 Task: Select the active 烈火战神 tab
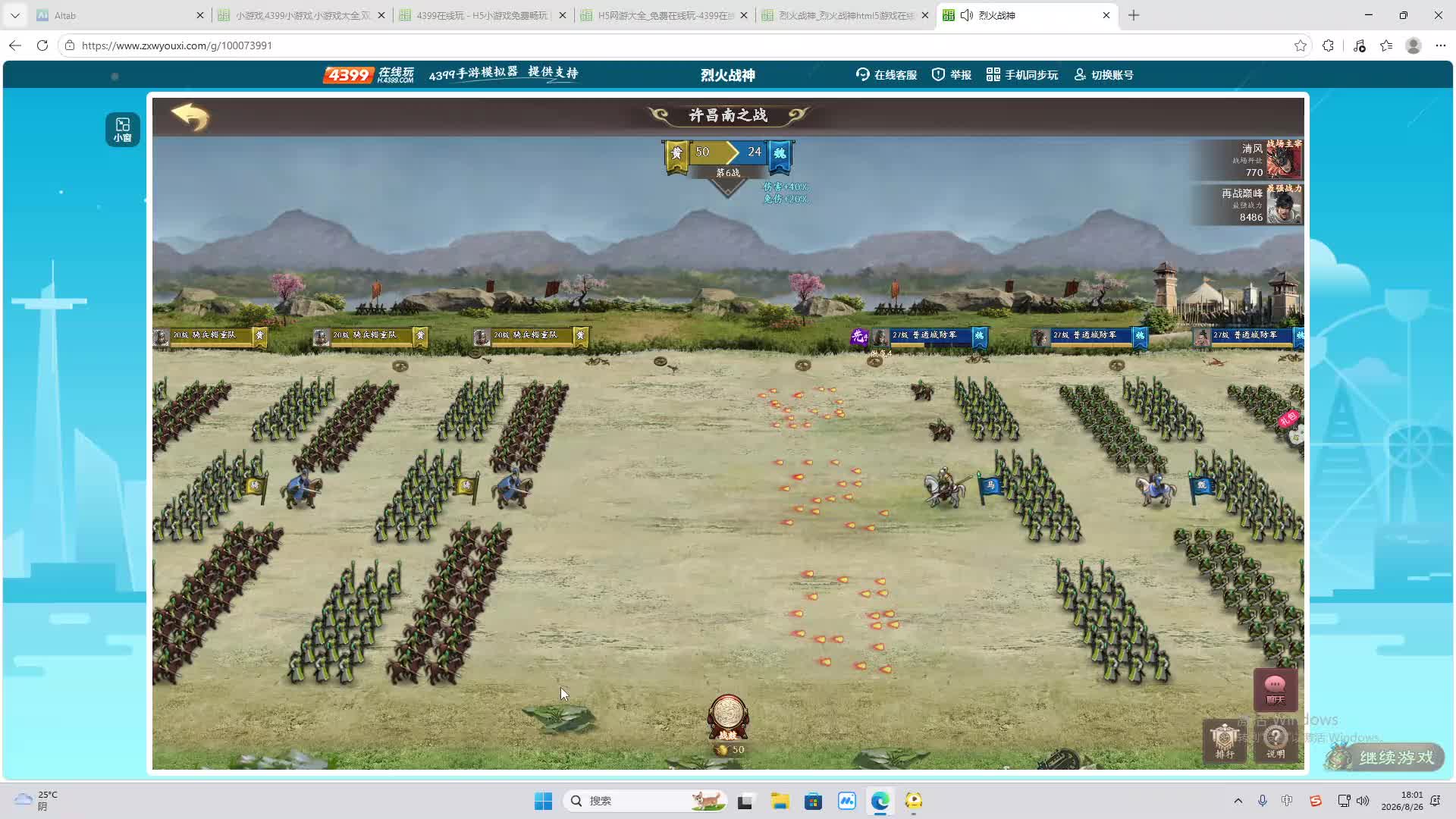(1028, 15)
